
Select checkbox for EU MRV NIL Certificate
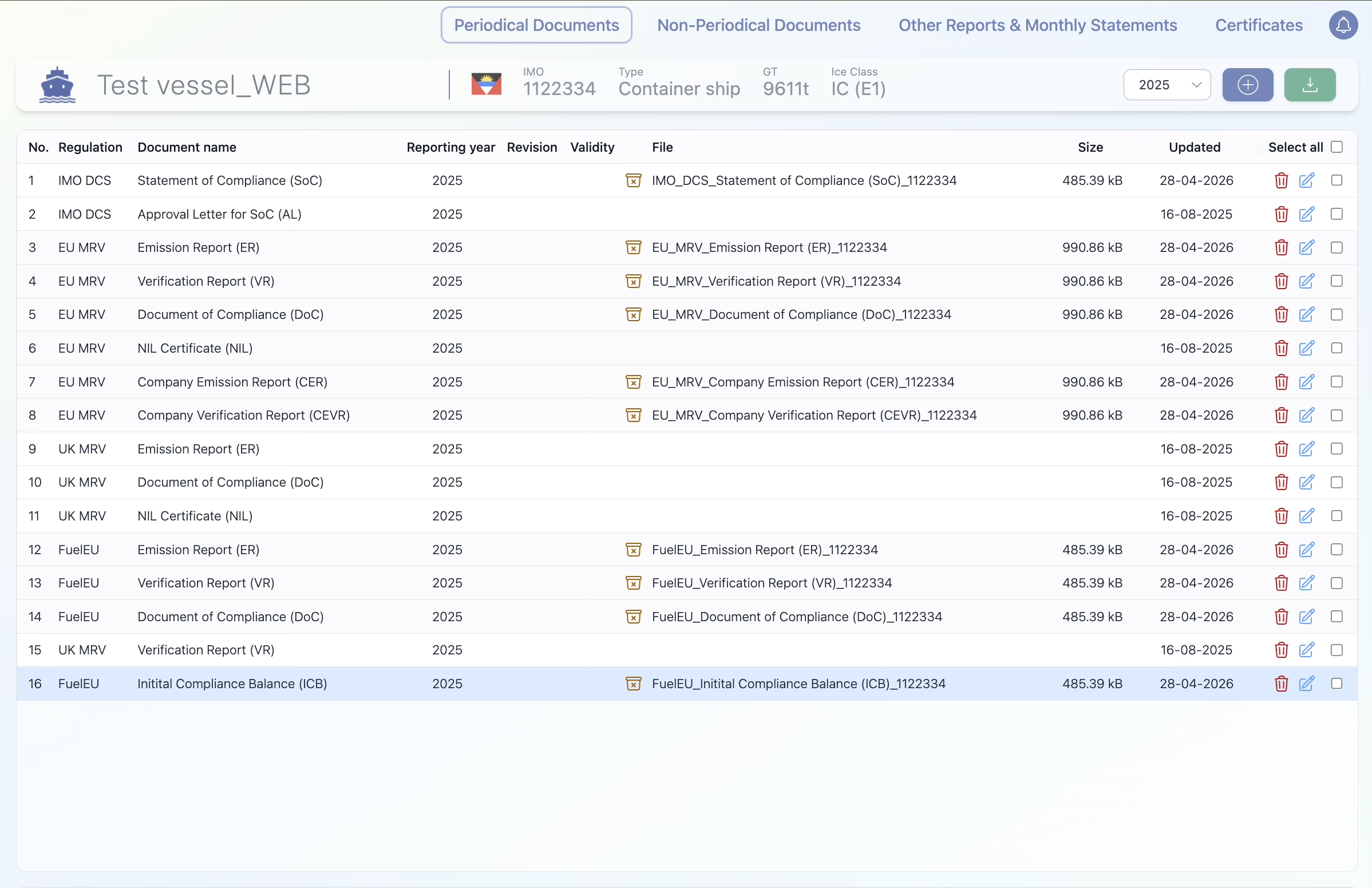(1337, 348)
